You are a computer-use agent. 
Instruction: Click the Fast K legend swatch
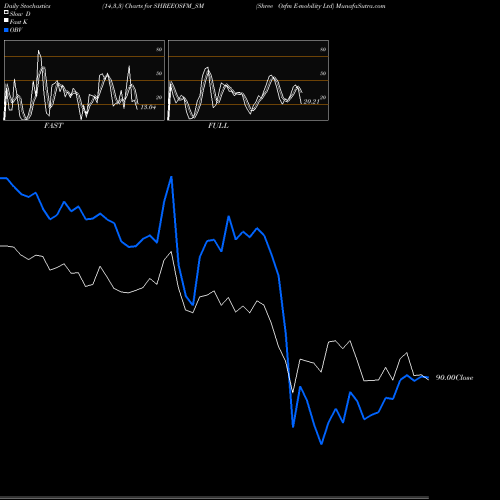6,20
